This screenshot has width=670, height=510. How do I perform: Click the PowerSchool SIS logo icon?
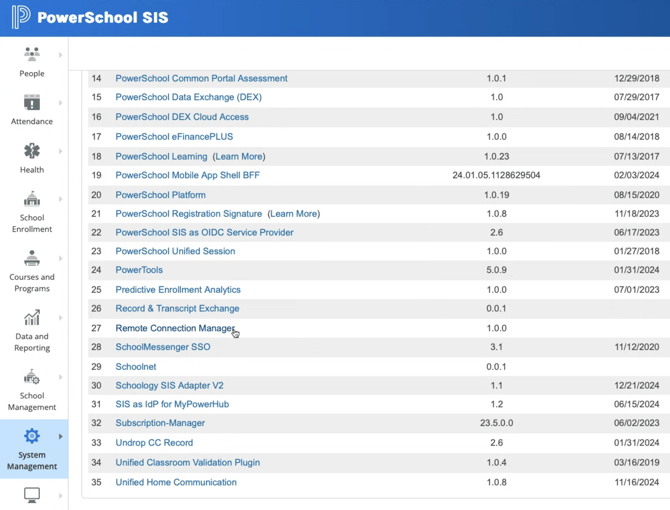[20, 18]
